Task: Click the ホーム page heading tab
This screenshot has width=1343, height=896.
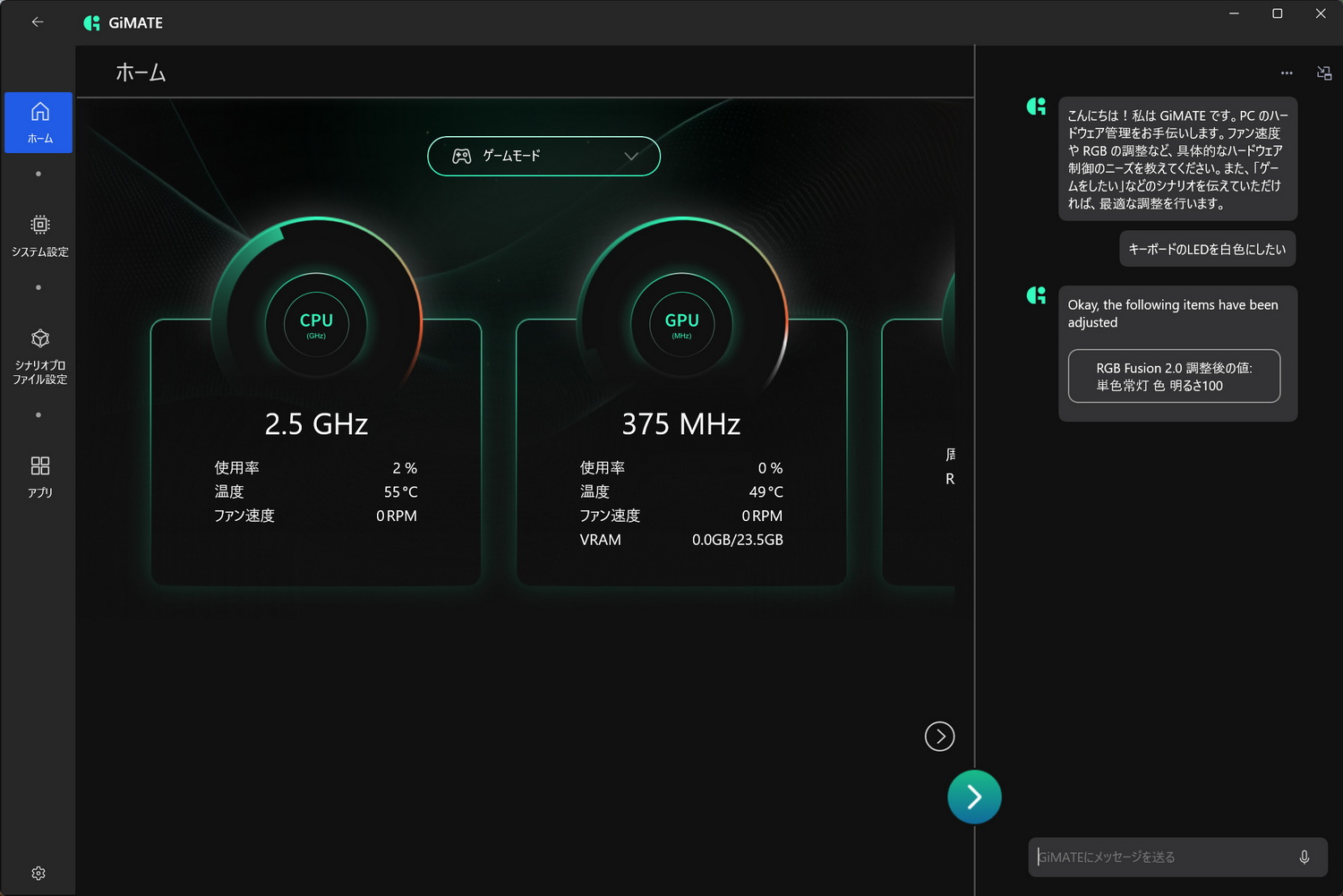Action: [x=141, y=73]
